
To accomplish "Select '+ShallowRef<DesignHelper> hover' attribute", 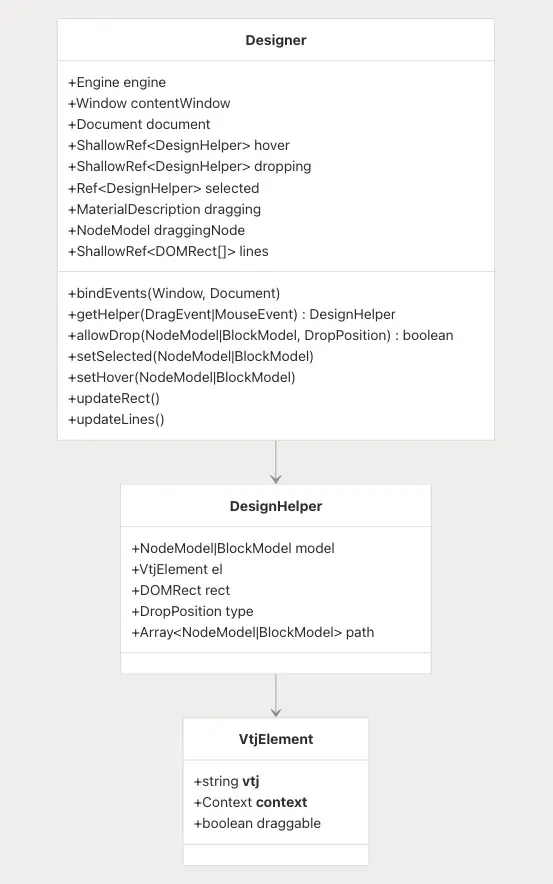I will (x=179, y=145).
